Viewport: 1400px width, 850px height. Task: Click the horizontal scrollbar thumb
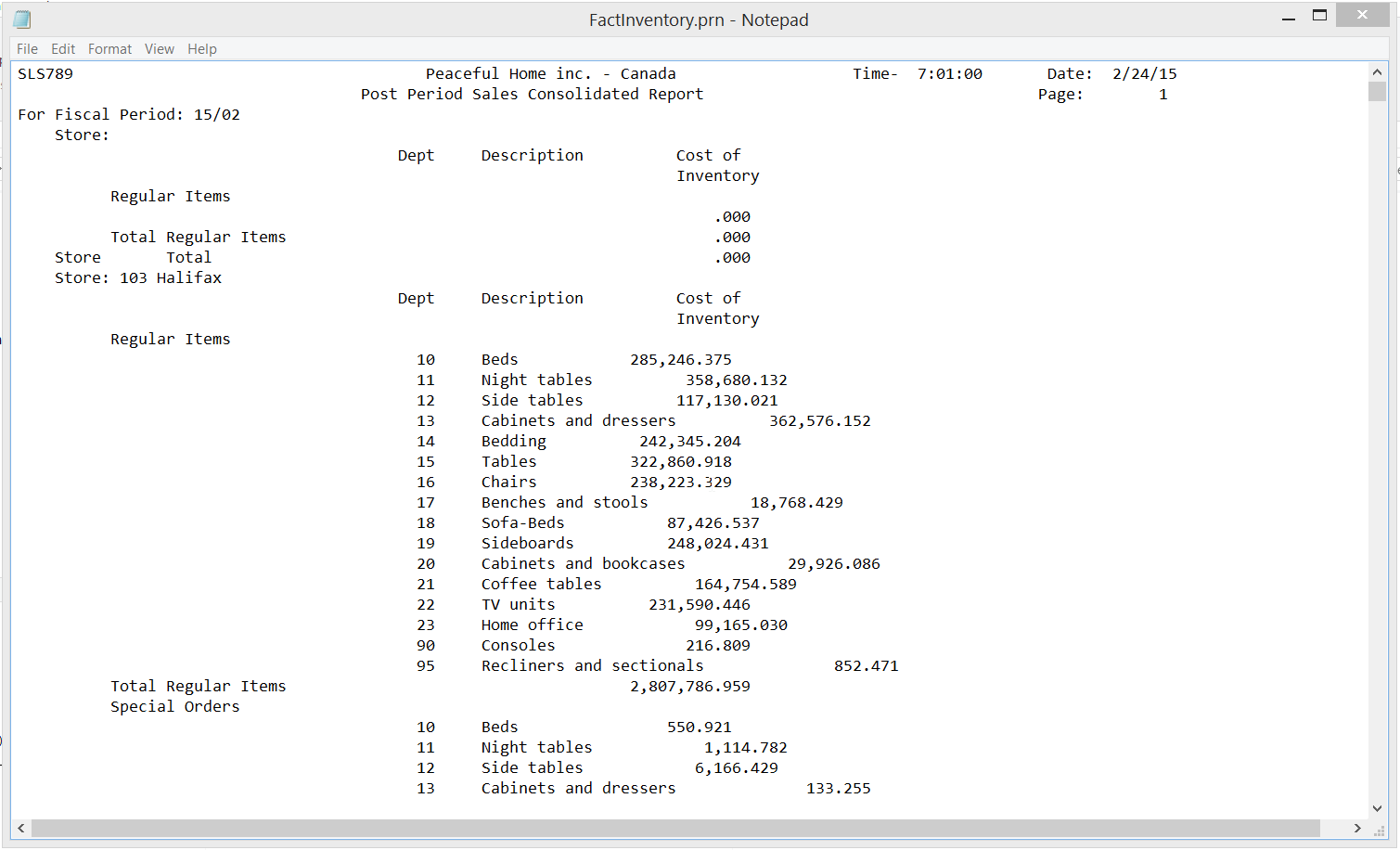pyautogui.click(x=674, y=828)
